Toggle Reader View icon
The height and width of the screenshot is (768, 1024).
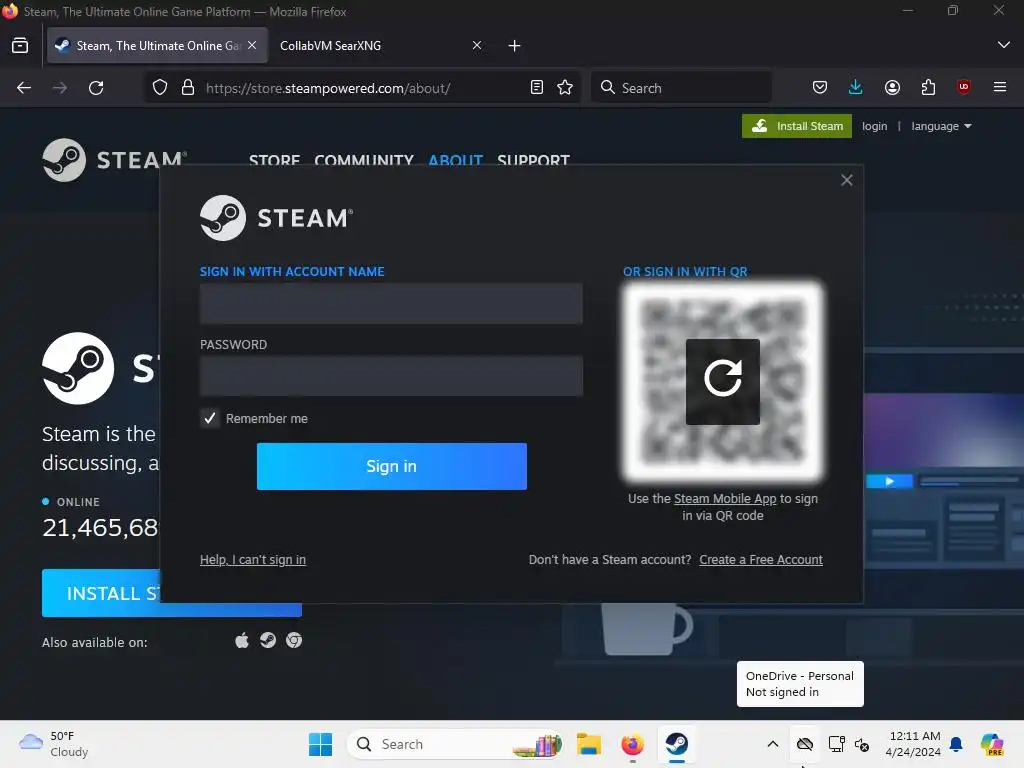tap(537, 88)
